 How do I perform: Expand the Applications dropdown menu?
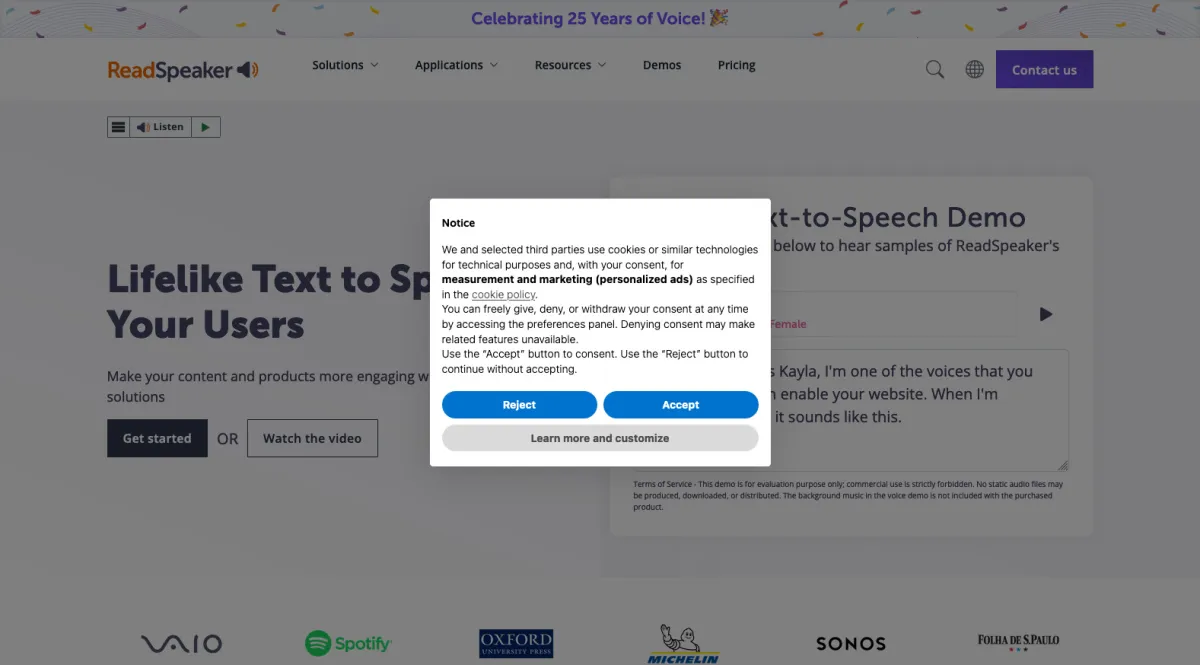coord(456,65)
